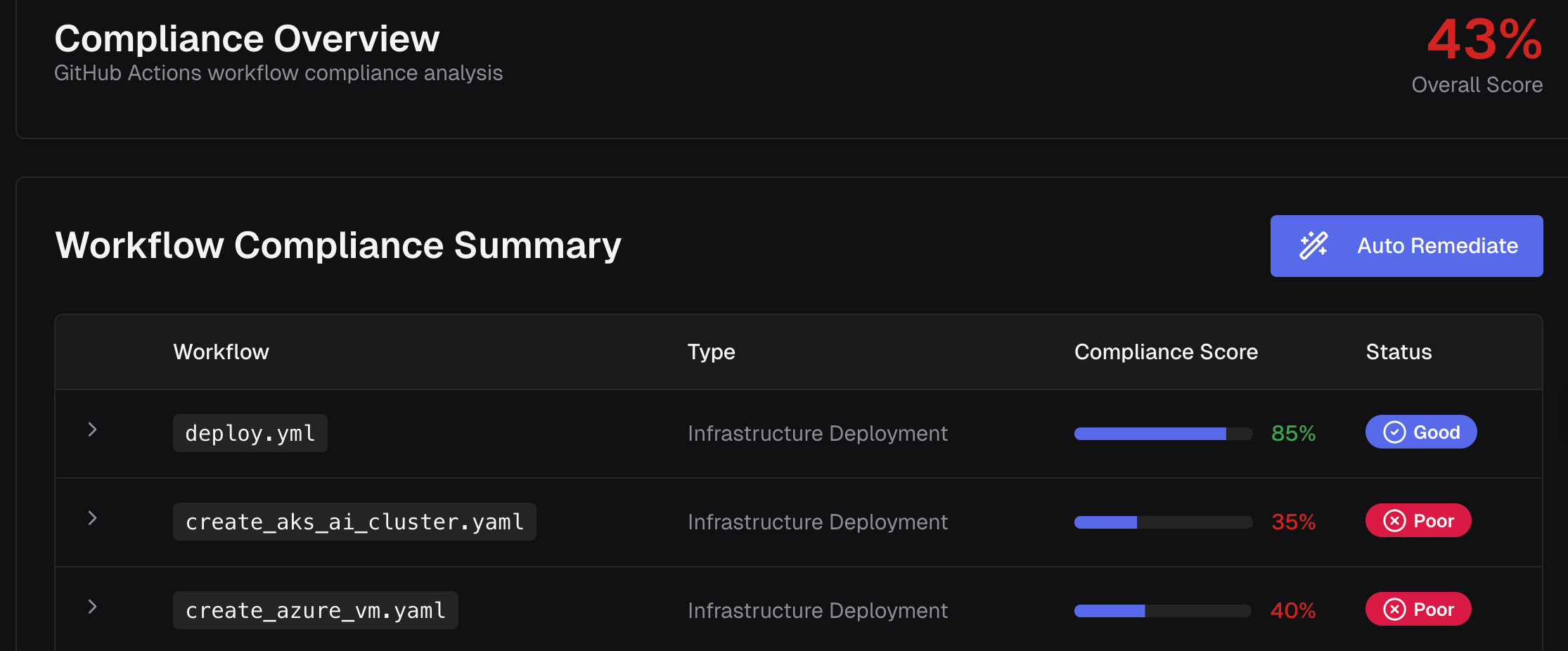This screenshot has width=1568, height=651.
Task: Expand the create_azure_vm.yaml row
Action: tap(92, 607)
